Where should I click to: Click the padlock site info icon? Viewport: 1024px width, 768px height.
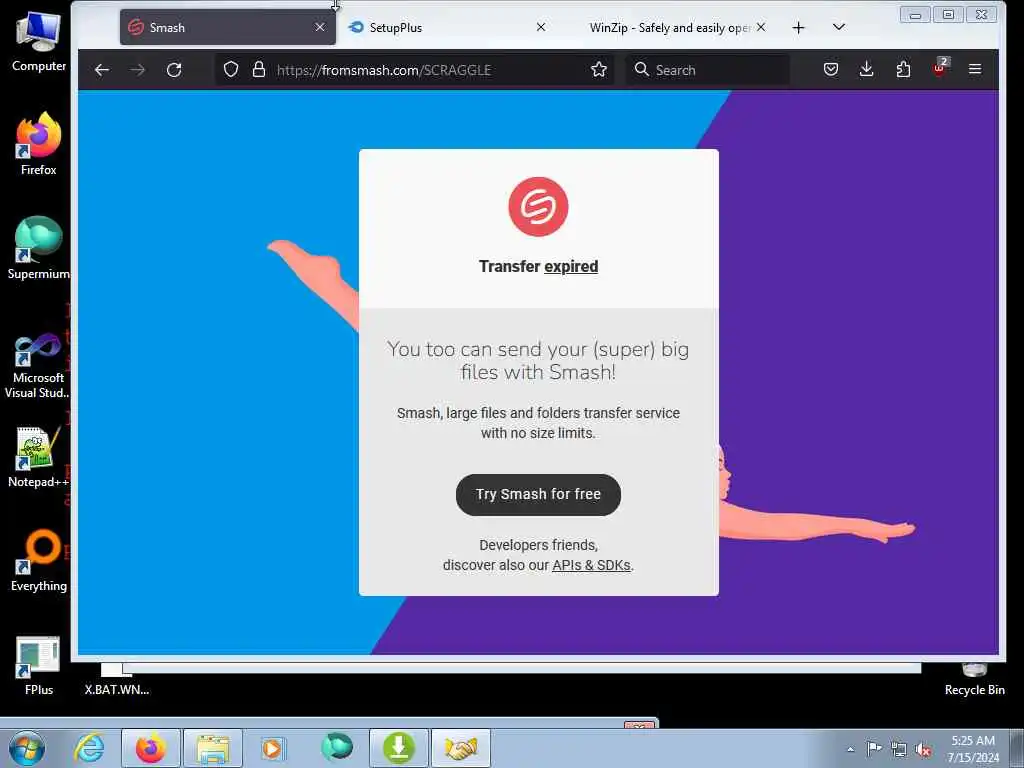coord(259,69)
